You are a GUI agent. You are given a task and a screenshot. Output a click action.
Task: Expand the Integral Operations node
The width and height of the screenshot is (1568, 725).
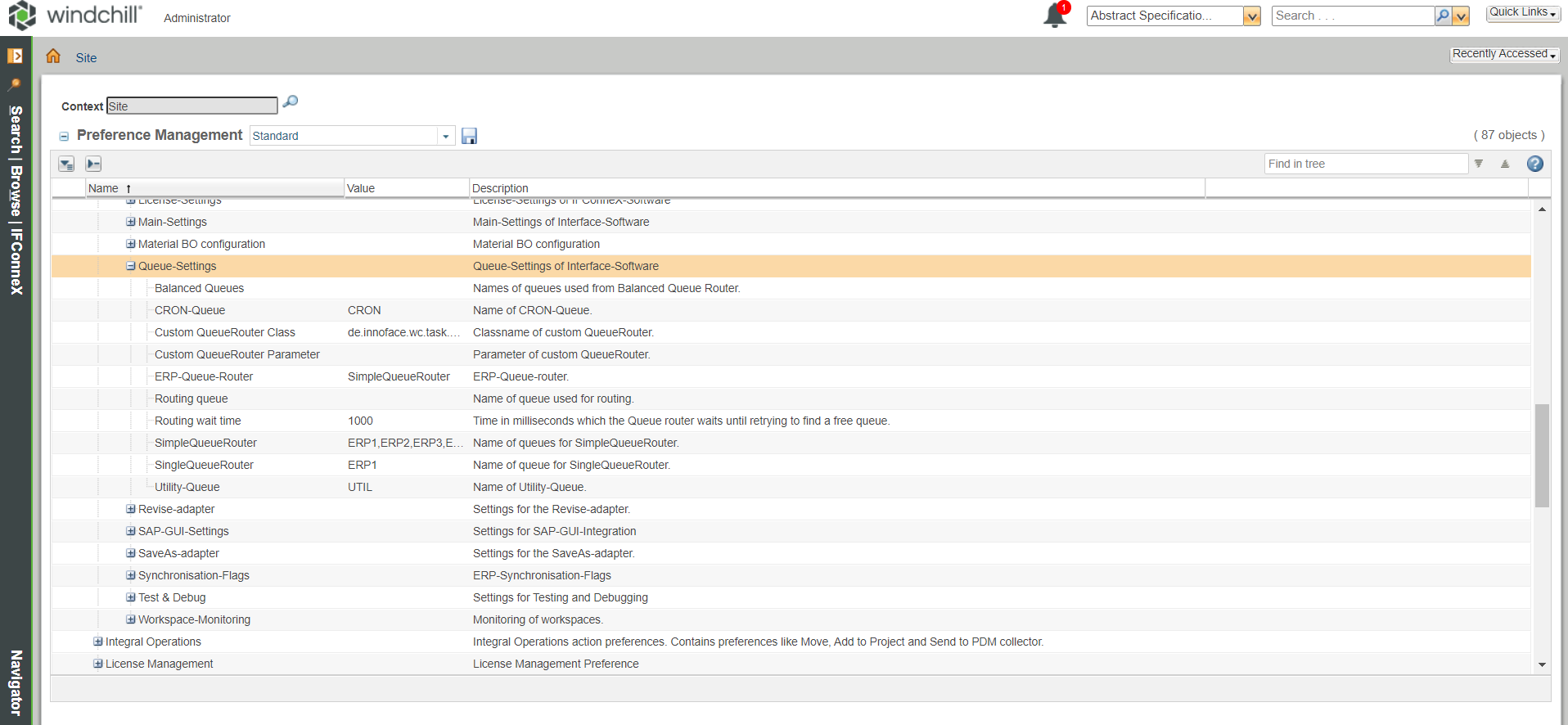[x=97, y=642]
